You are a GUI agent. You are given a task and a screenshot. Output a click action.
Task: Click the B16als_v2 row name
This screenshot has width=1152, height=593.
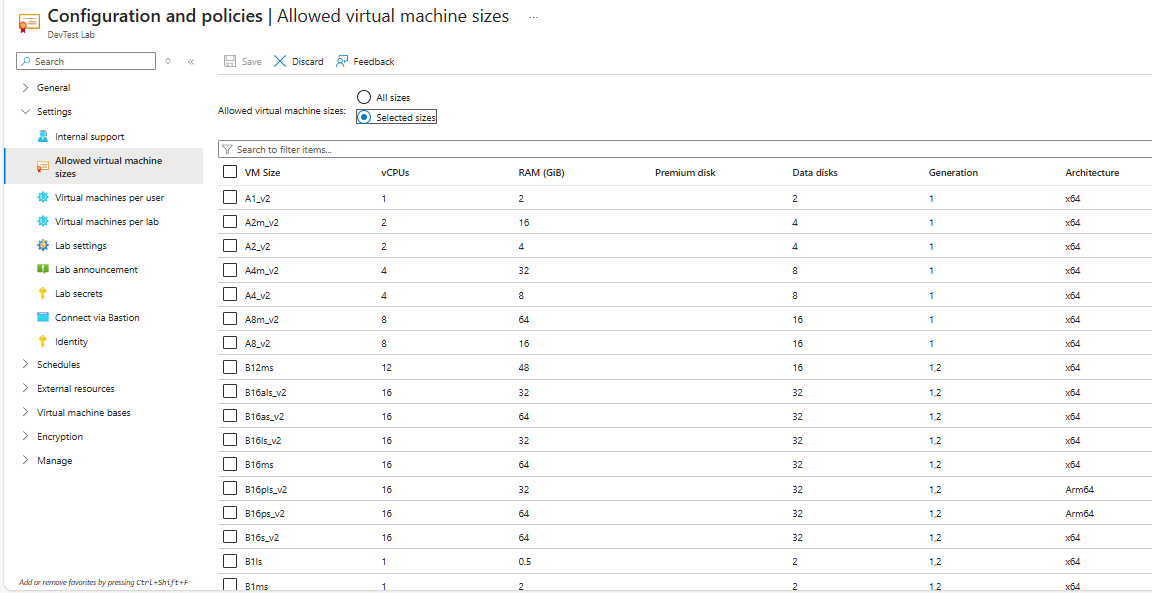(x=265, y=392)
